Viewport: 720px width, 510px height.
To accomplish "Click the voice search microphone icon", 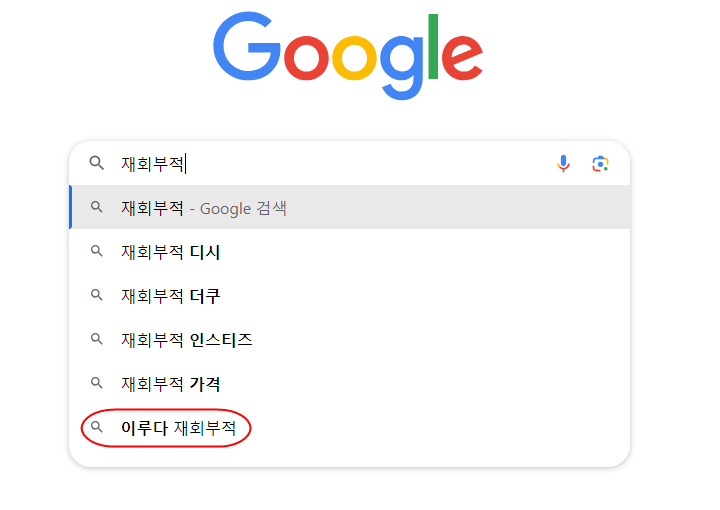I will pos(564,164).
